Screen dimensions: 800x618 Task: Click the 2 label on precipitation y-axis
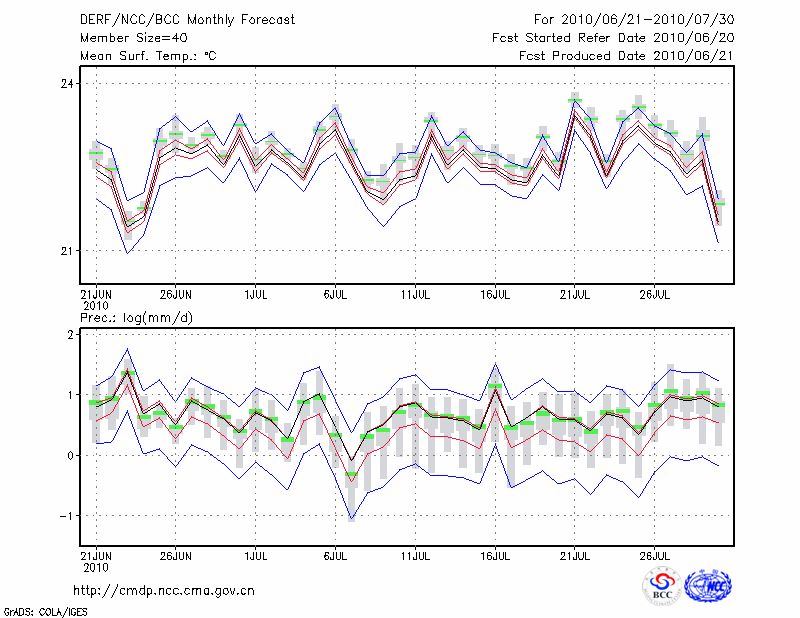pos(70,335)
